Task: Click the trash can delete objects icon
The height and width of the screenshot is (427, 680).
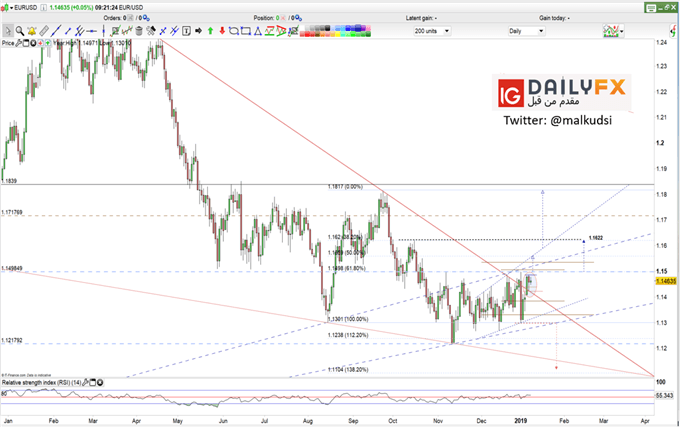Action: (x=139, y=31)
